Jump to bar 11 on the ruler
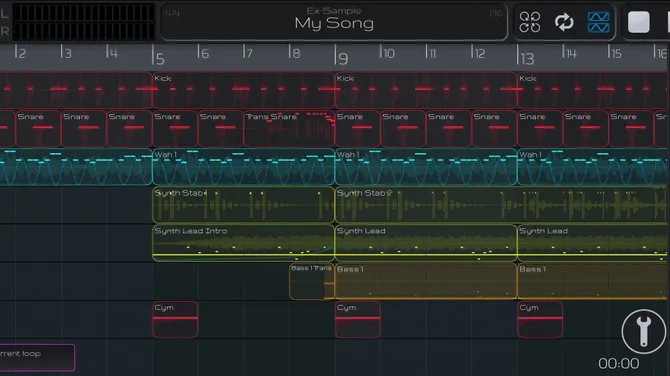Viewport: 670px width, 376px height. coord(431,53)
